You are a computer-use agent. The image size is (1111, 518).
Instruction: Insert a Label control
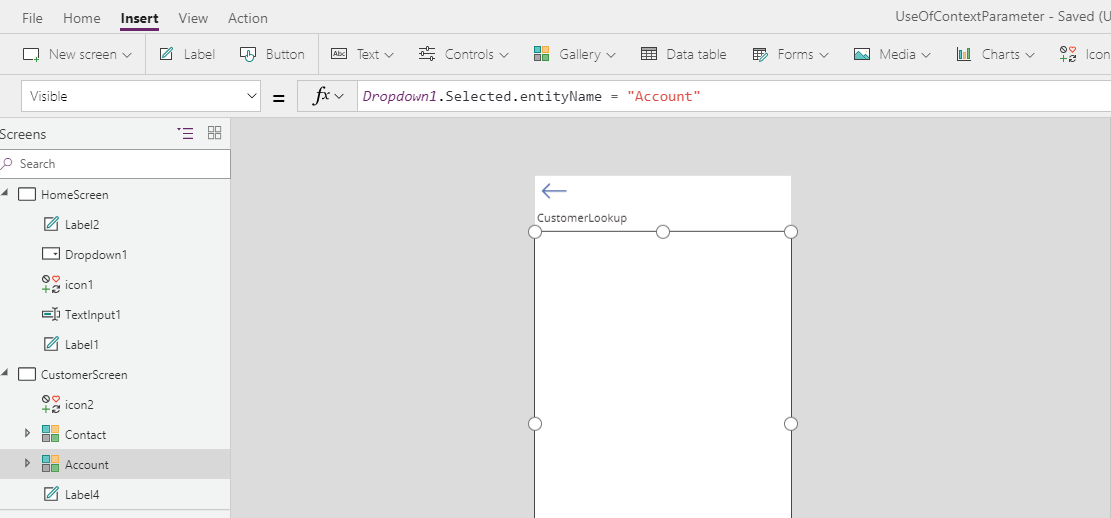pos(187,54)
